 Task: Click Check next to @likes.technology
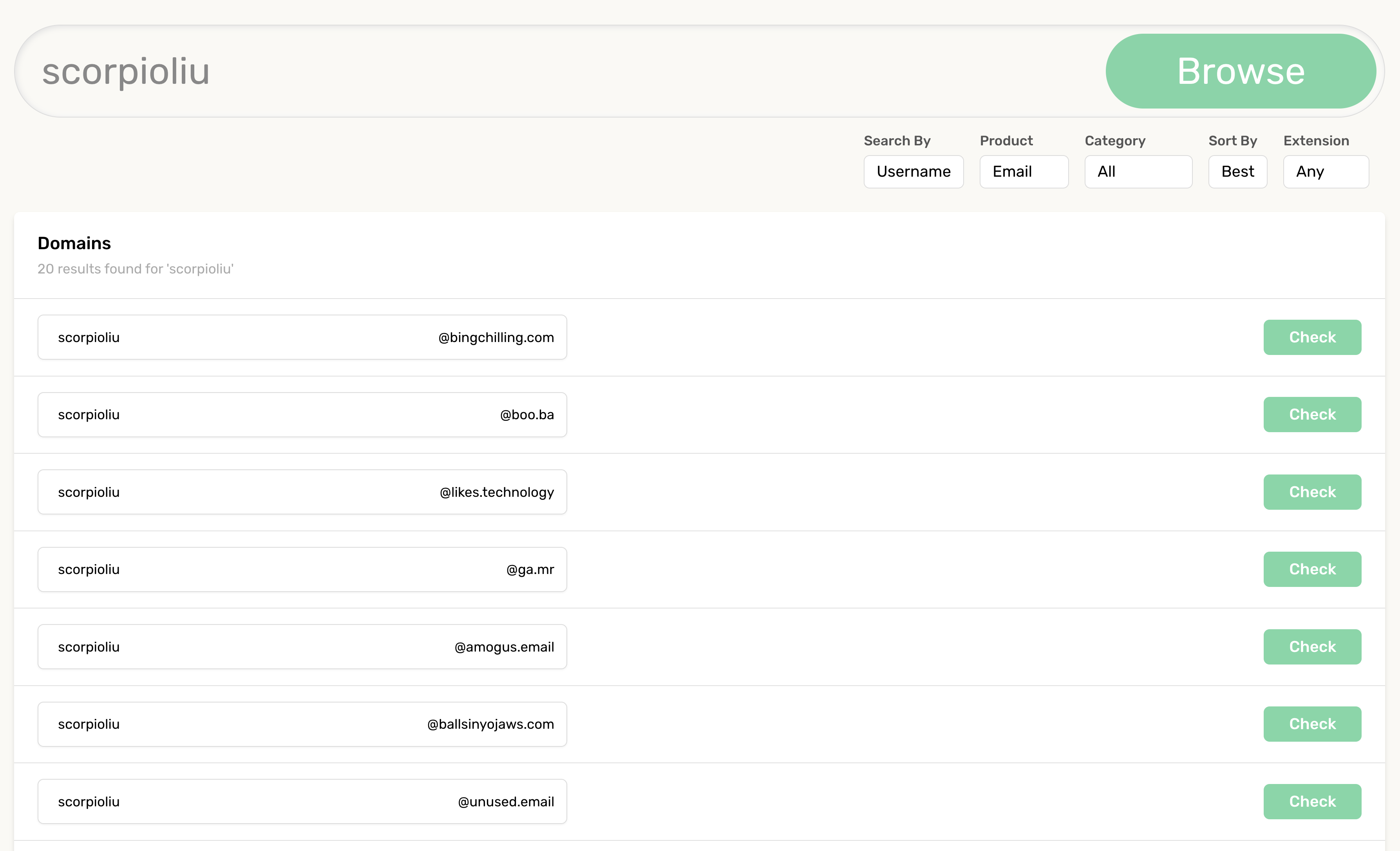pos(1311,492)
